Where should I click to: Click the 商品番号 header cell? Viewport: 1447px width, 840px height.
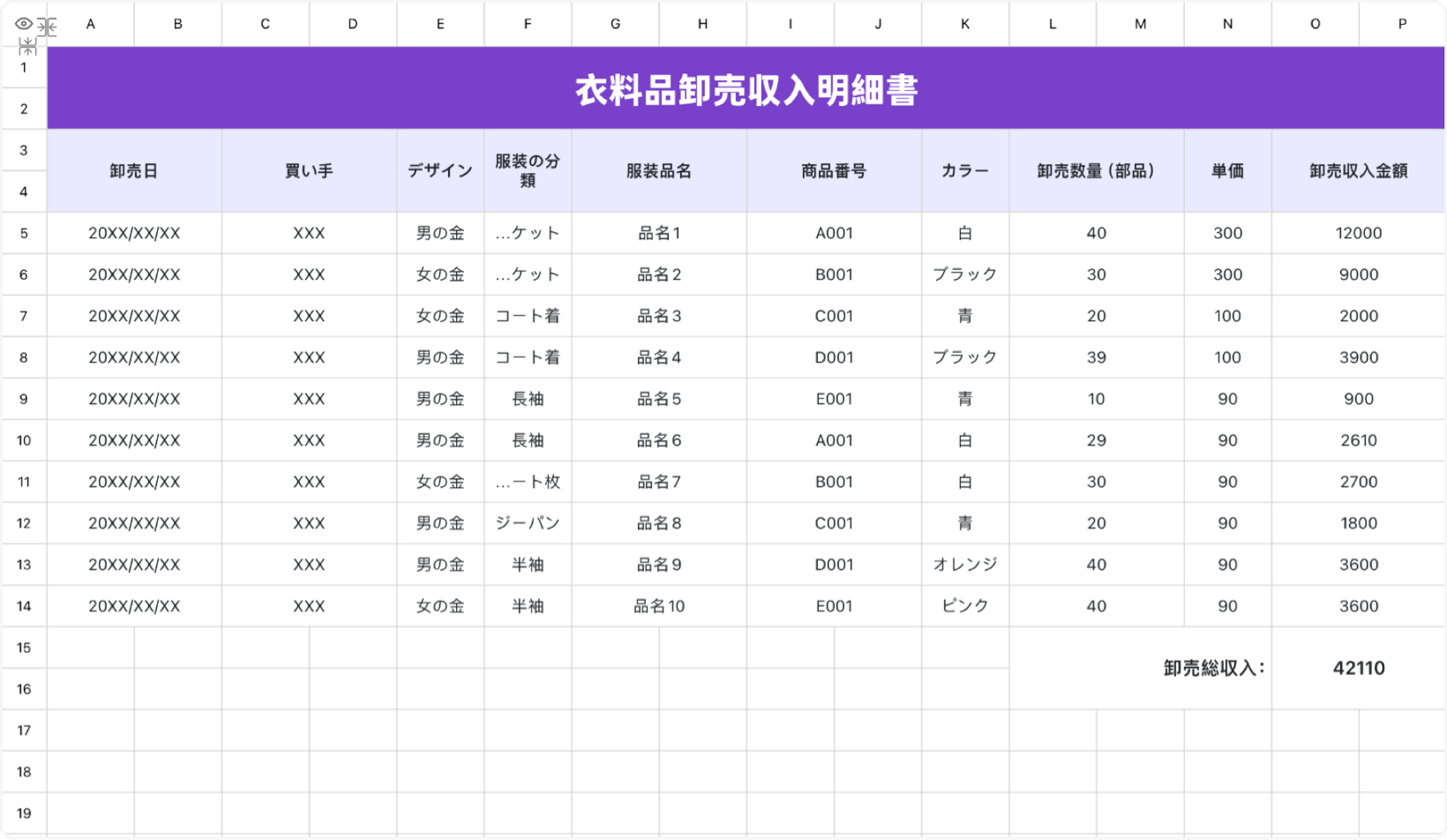(834, 171)
